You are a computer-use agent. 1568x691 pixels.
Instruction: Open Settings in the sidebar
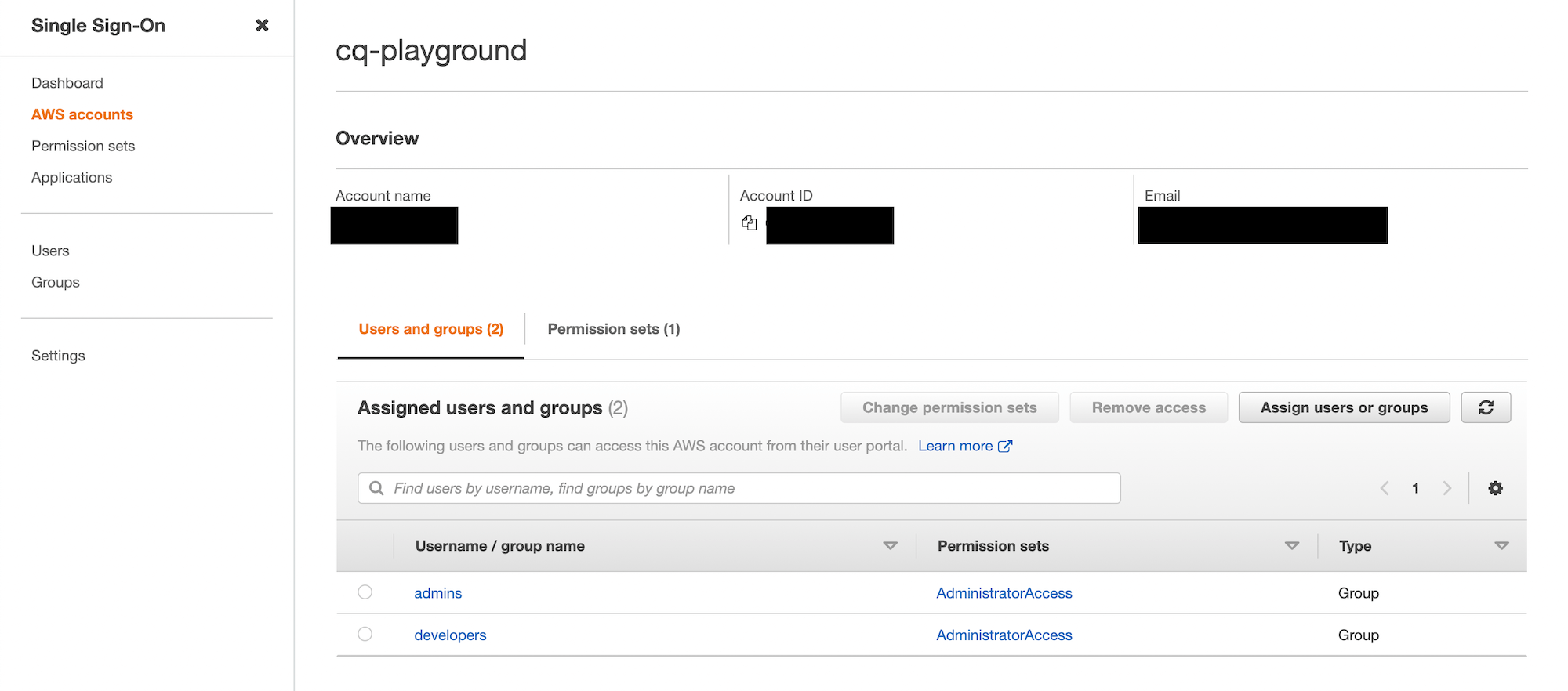click(58, 356)
